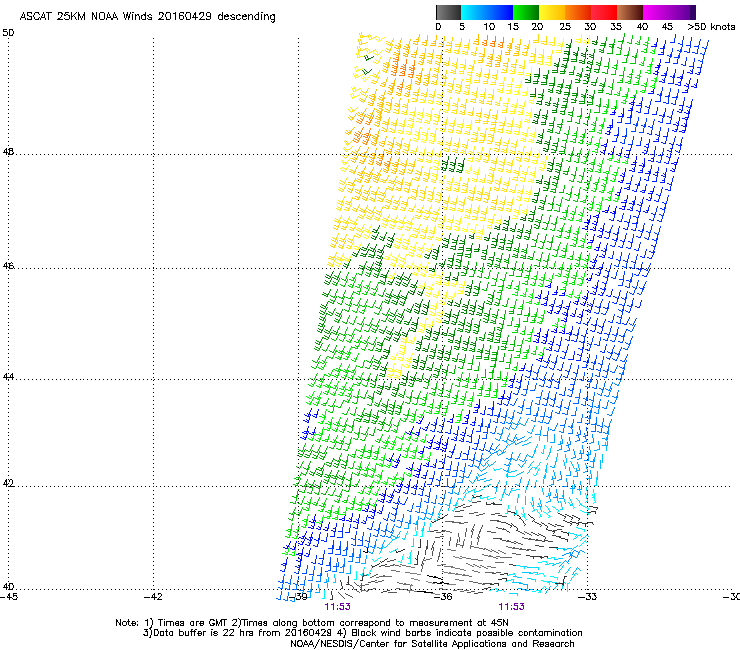Click the red 30-35 knots legend swatch
The image size is (740, 650).
(x=604, y=12)
